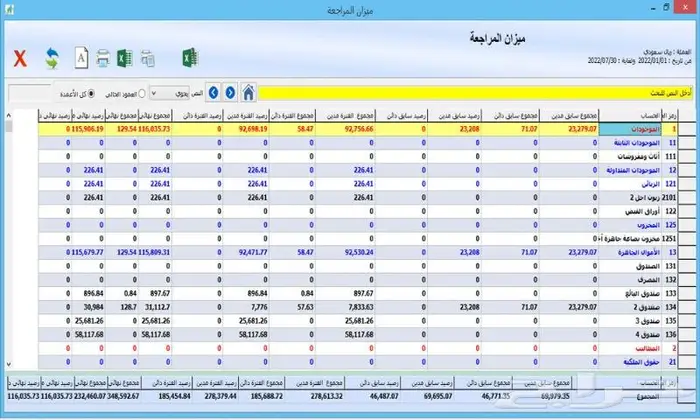Sort by 'رصيد سابق مدين' main grid column header

454,116
